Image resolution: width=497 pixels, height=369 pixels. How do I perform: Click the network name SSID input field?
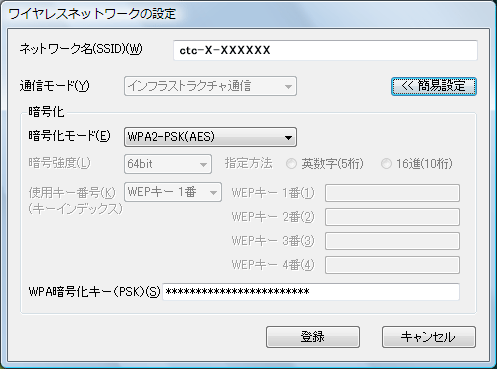pos(325,50)
